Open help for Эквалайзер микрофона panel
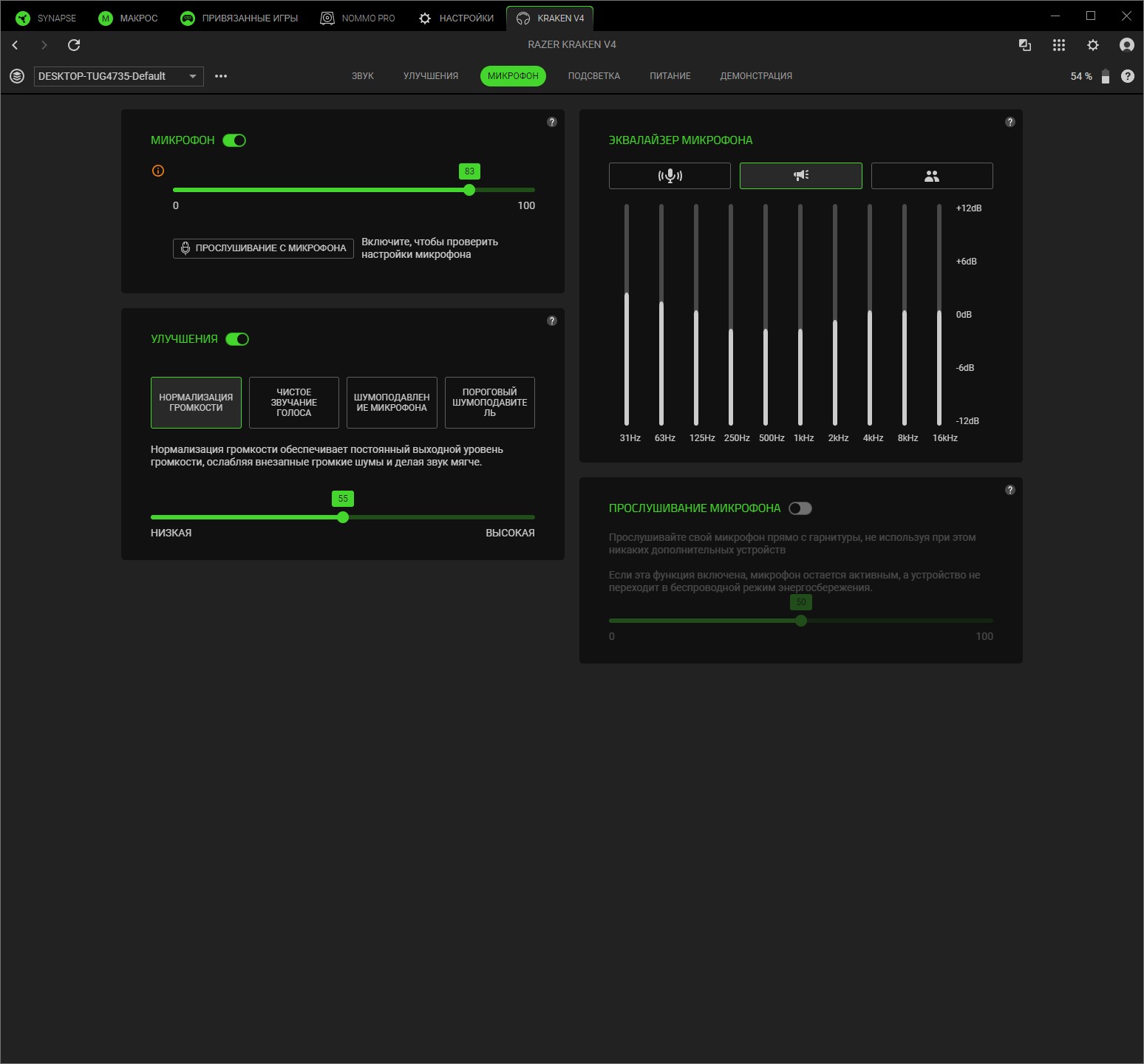The image size is (1144, 1064). tap(1010, 122)
